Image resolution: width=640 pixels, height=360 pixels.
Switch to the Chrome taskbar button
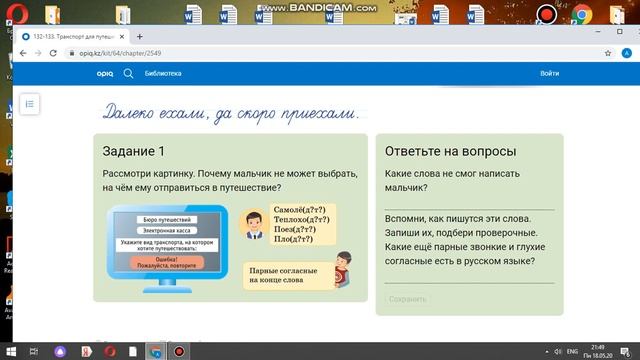[156, 351]
